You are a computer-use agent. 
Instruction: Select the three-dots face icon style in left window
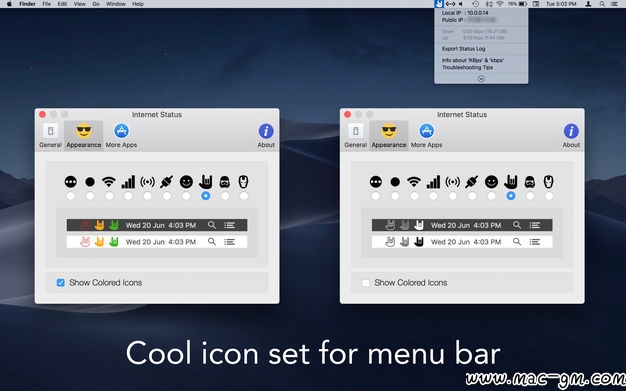pos(71,182)
